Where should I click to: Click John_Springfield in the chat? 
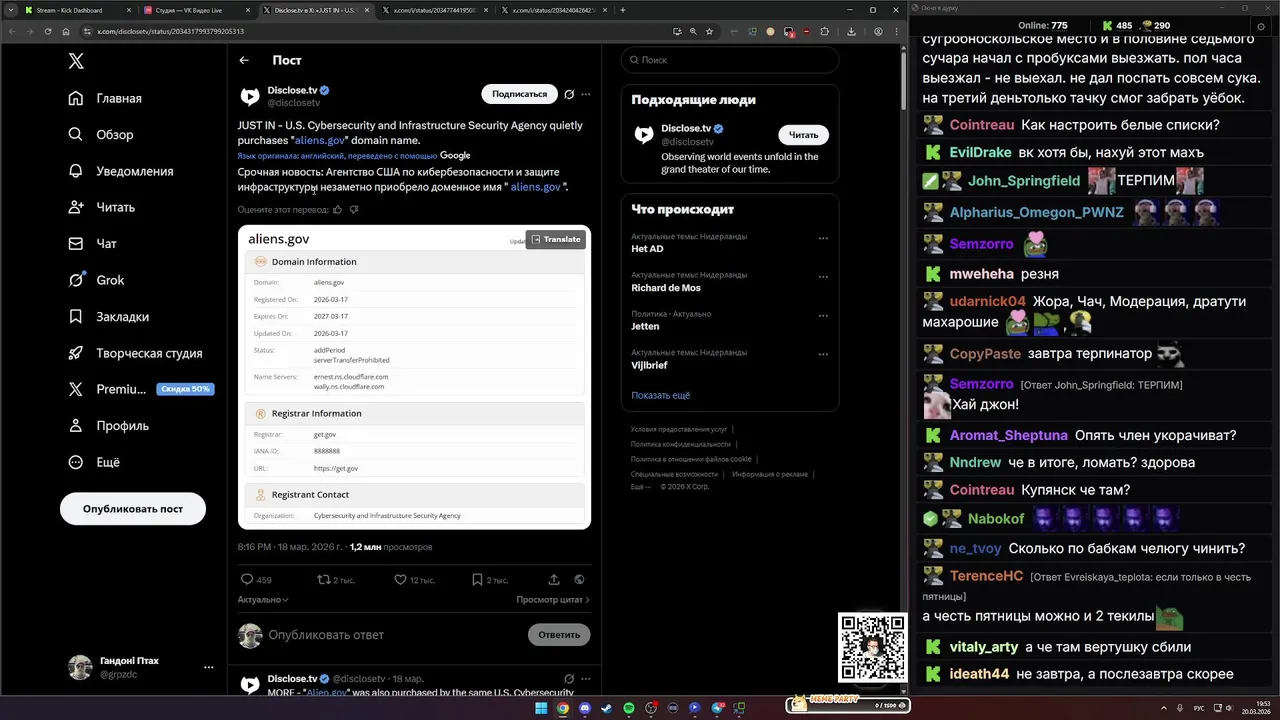click(1024, 181)
